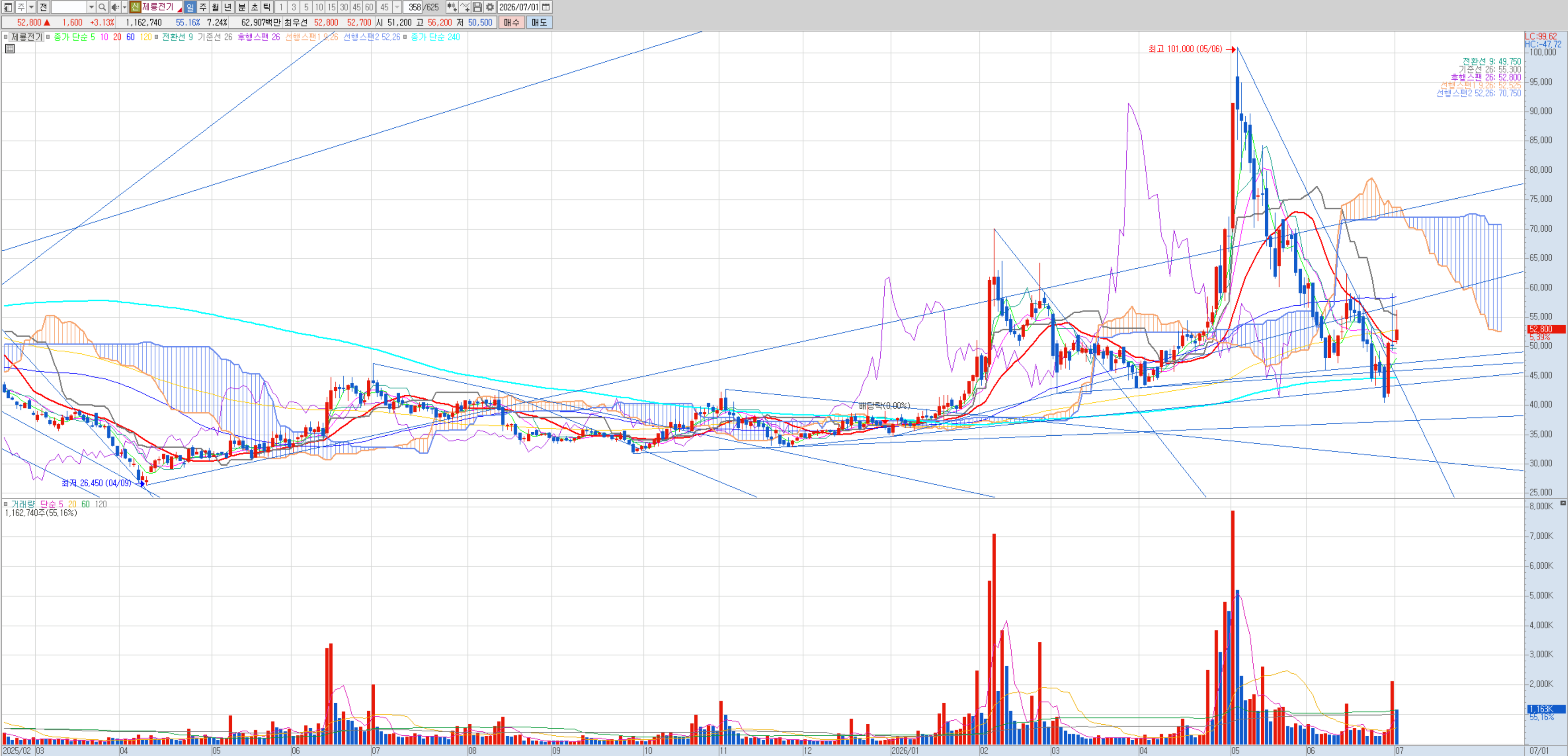Click the speaker sound icon
Image resolution: width=1568 pixels, height=756 pixels.
115,7
